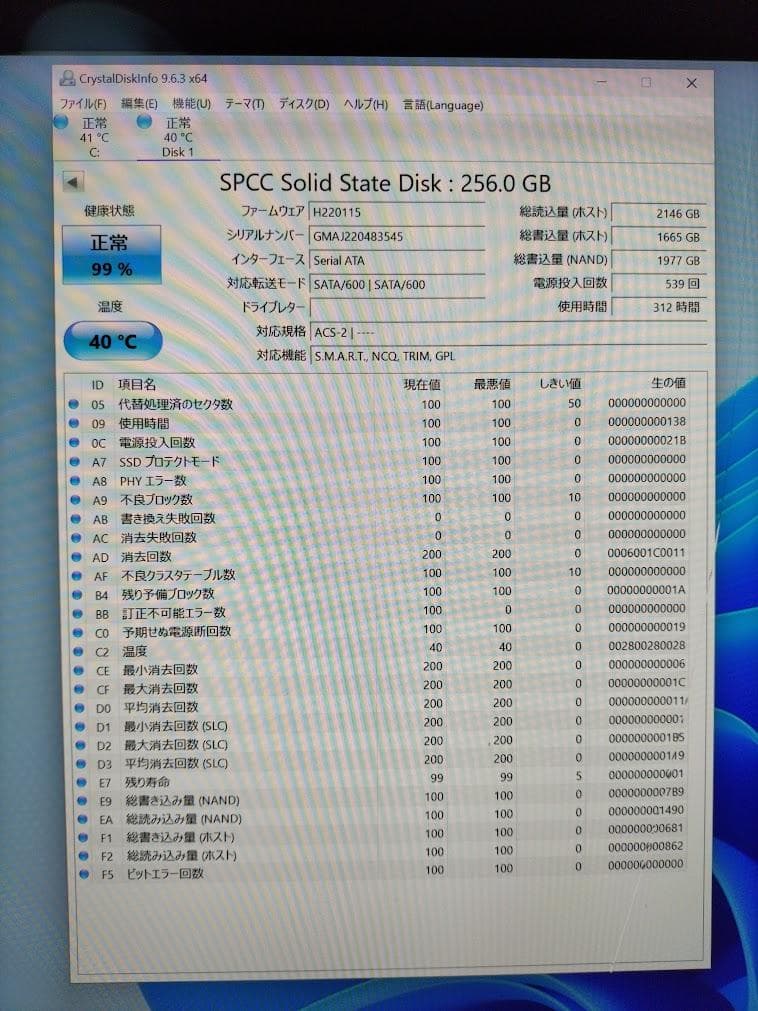Select the 消去失敗回数 row
This screenshot has height=1011, width=758.
tap(378, 536)
